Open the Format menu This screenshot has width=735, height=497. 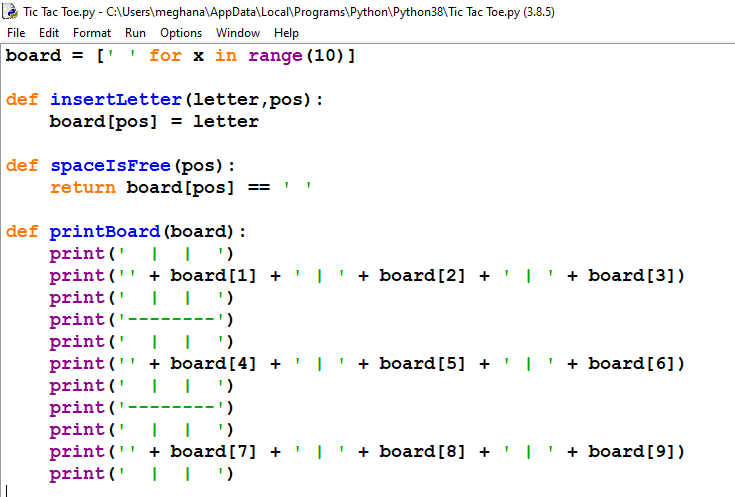92,33
